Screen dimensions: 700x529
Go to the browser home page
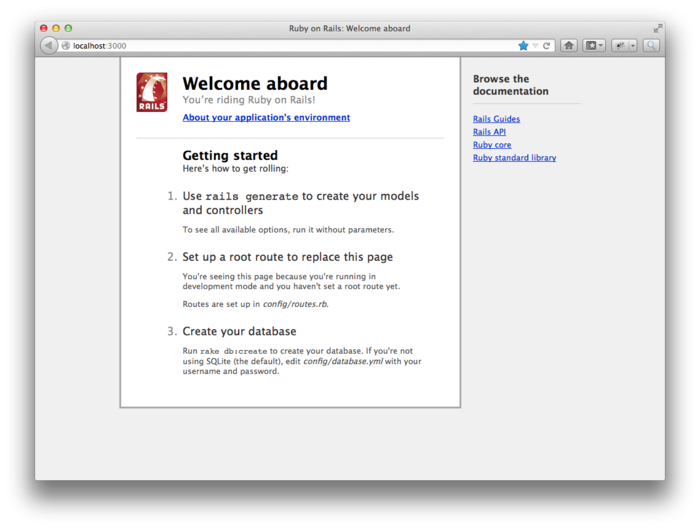569,45
